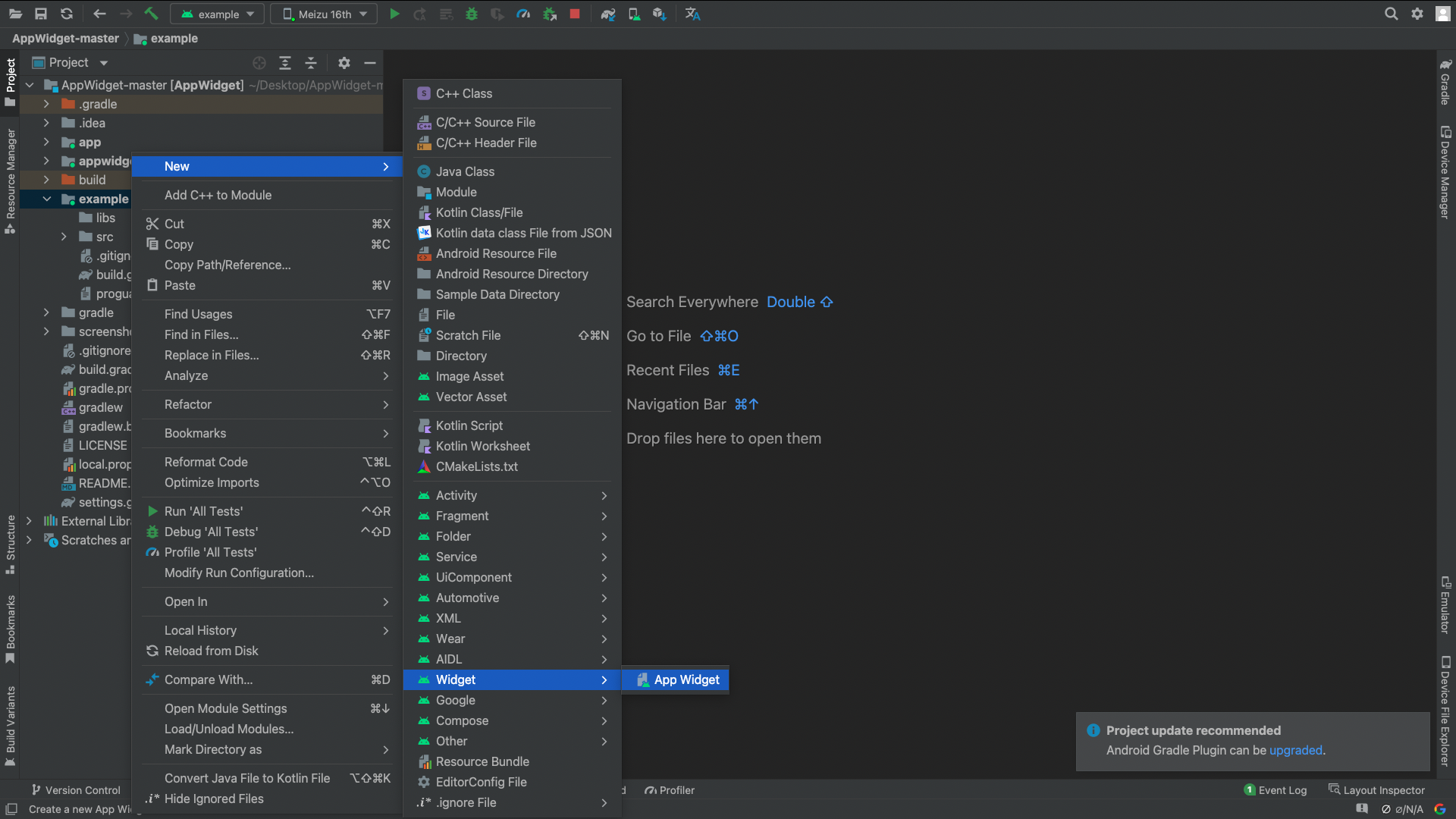Screen dimensions: 1456x819
Task: Open the Project view mode dropdown arrow
Action: tap(104, 63)
